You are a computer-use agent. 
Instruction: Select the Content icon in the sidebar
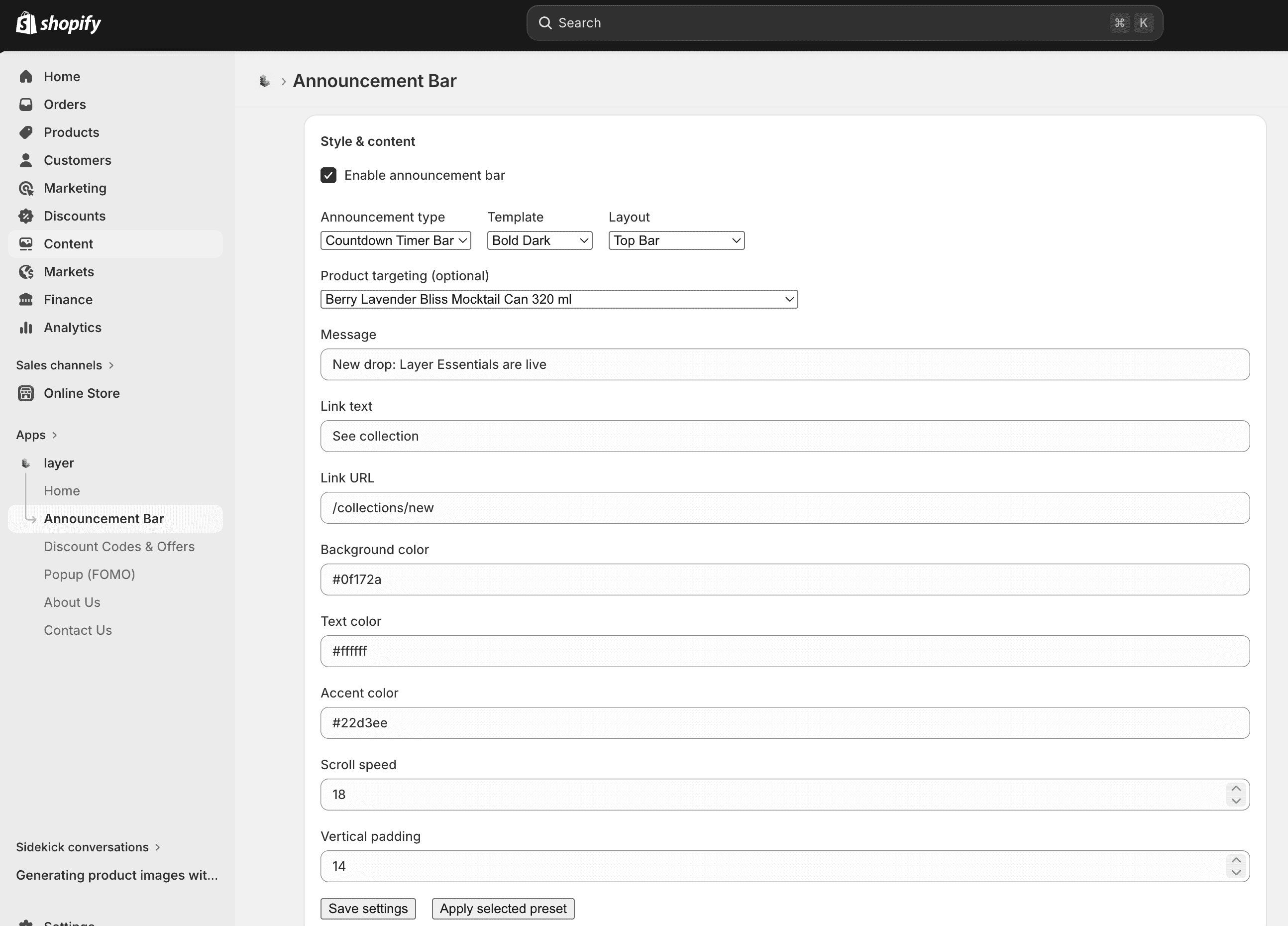(x=26, y=243)
